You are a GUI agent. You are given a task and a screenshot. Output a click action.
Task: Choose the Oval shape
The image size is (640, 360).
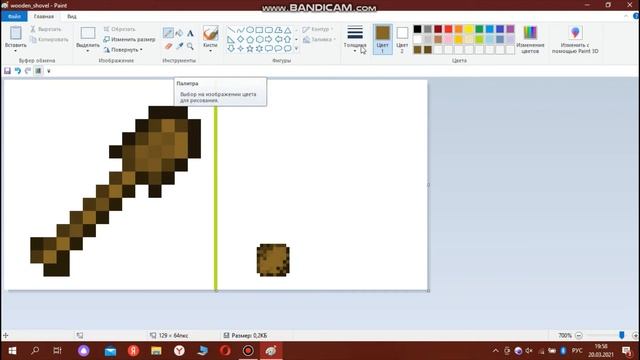[x=250, y=30]
